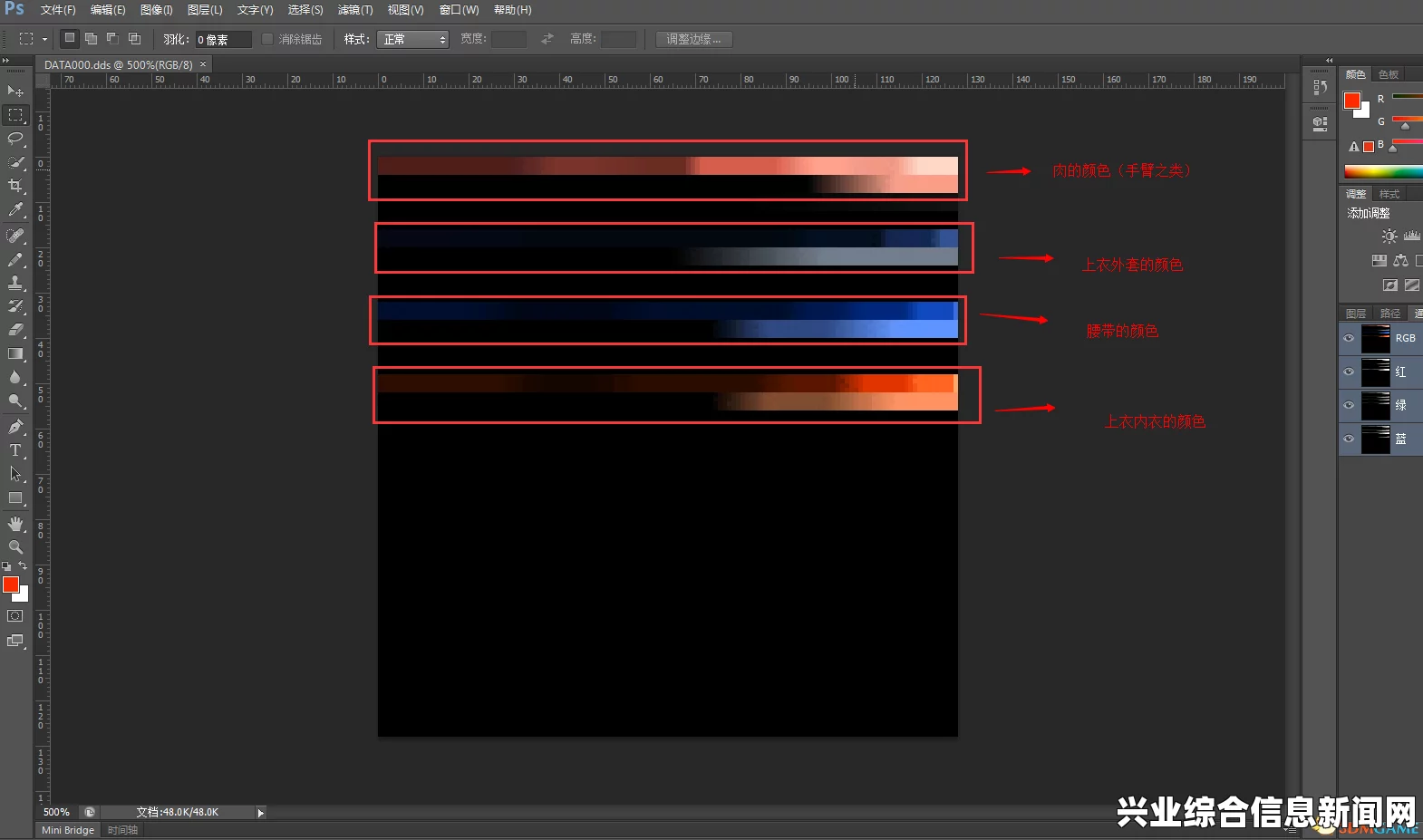Select the Quick Selection tool

tap(15, 162)
